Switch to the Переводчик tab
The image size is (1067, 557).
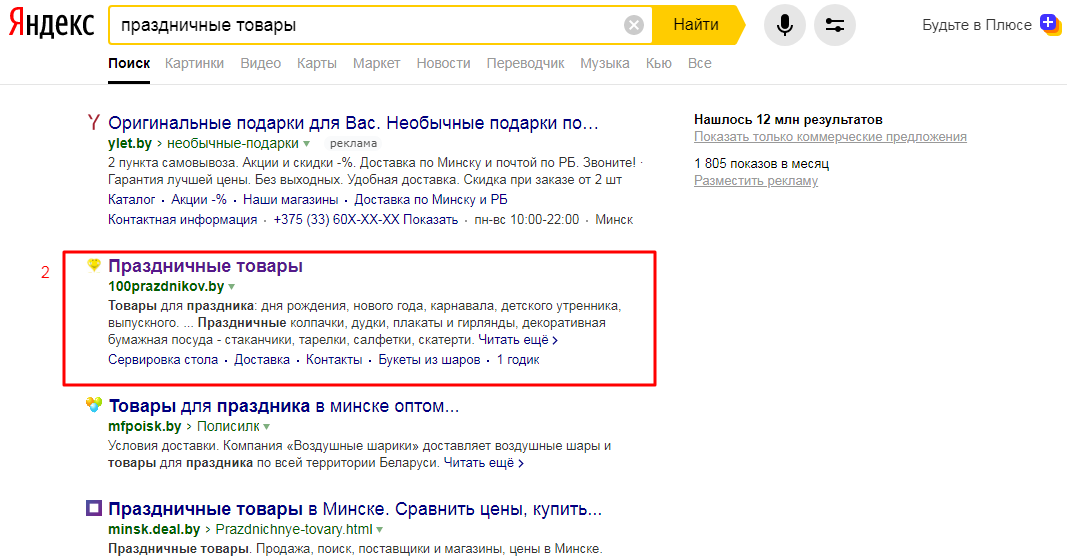pyautogui.click(x=525, y=63)
